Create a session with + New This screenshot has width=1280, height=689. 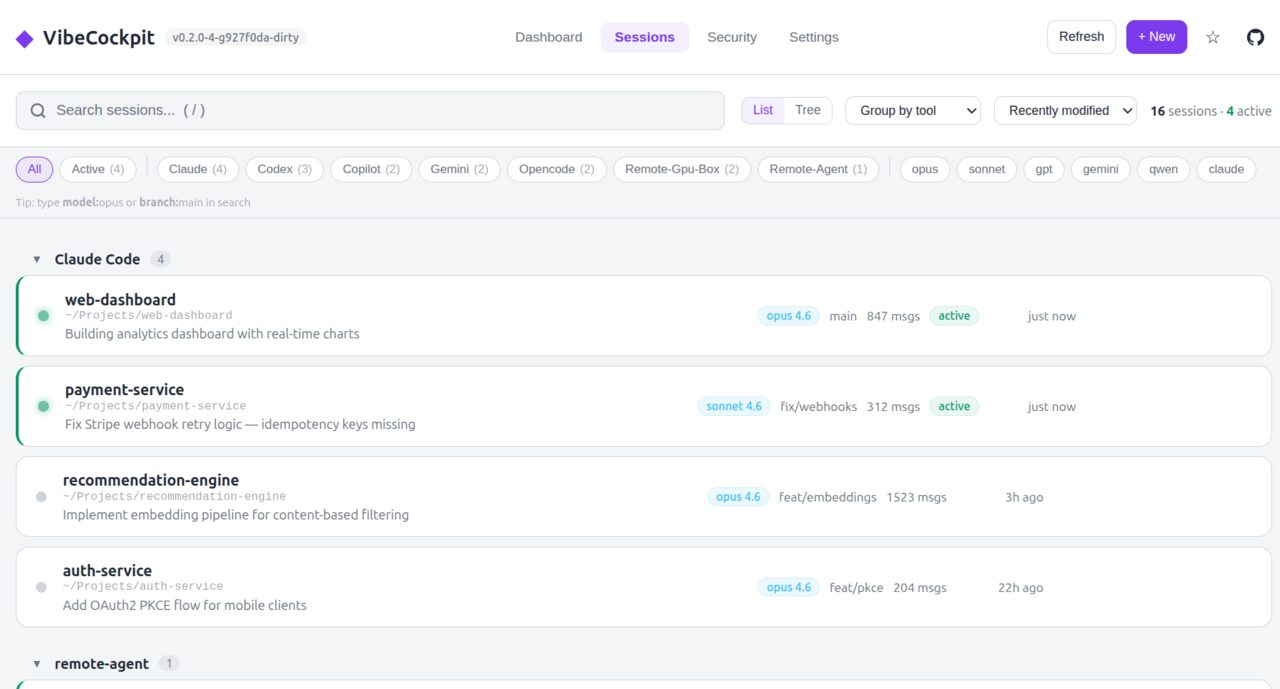[1156, 37]
